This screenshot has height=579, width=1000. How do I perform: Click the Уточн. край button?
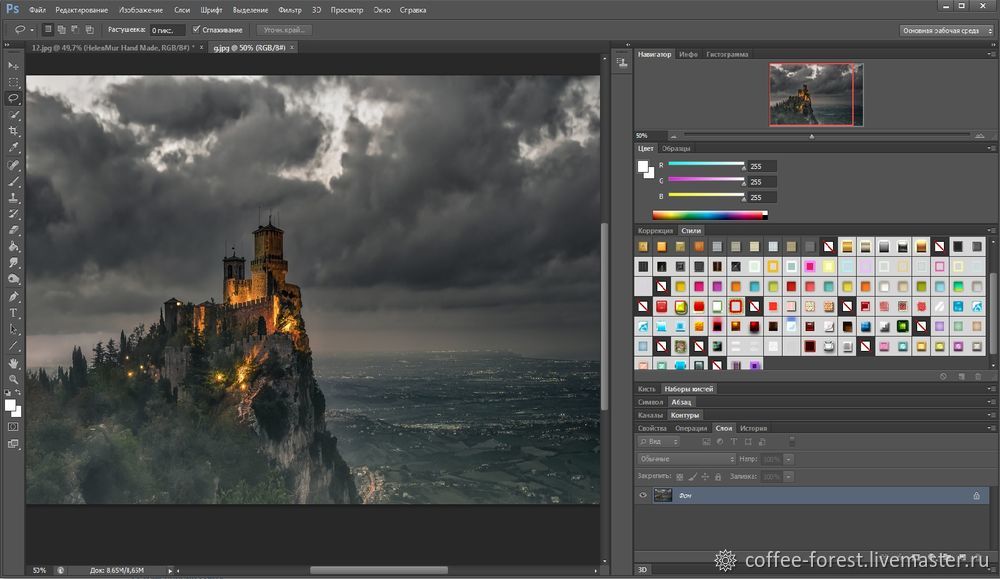[284, 30]
